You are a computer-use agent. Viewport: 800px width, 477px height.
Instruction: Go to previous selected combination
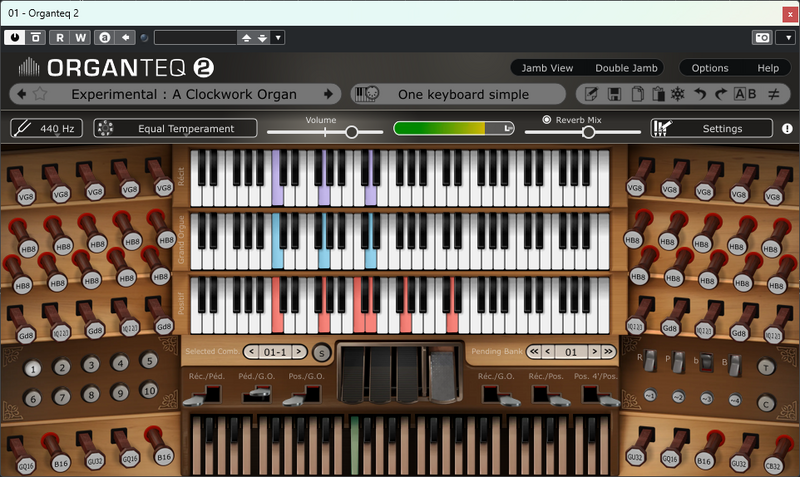click(x=251, y=352)
